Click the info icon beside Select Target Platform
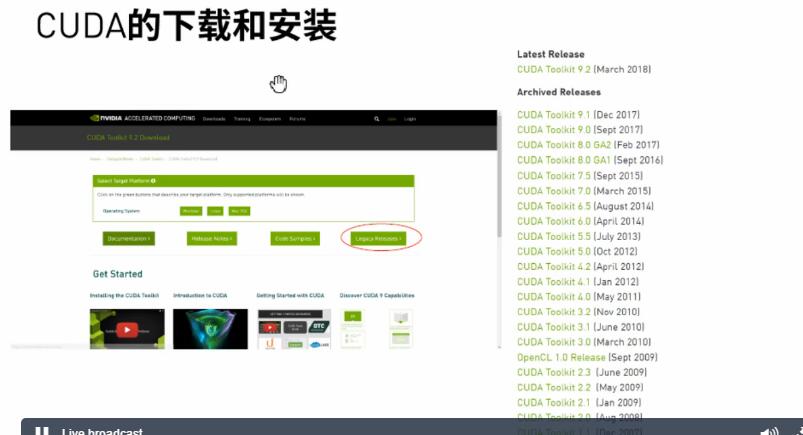 click(x=153, y=181)
